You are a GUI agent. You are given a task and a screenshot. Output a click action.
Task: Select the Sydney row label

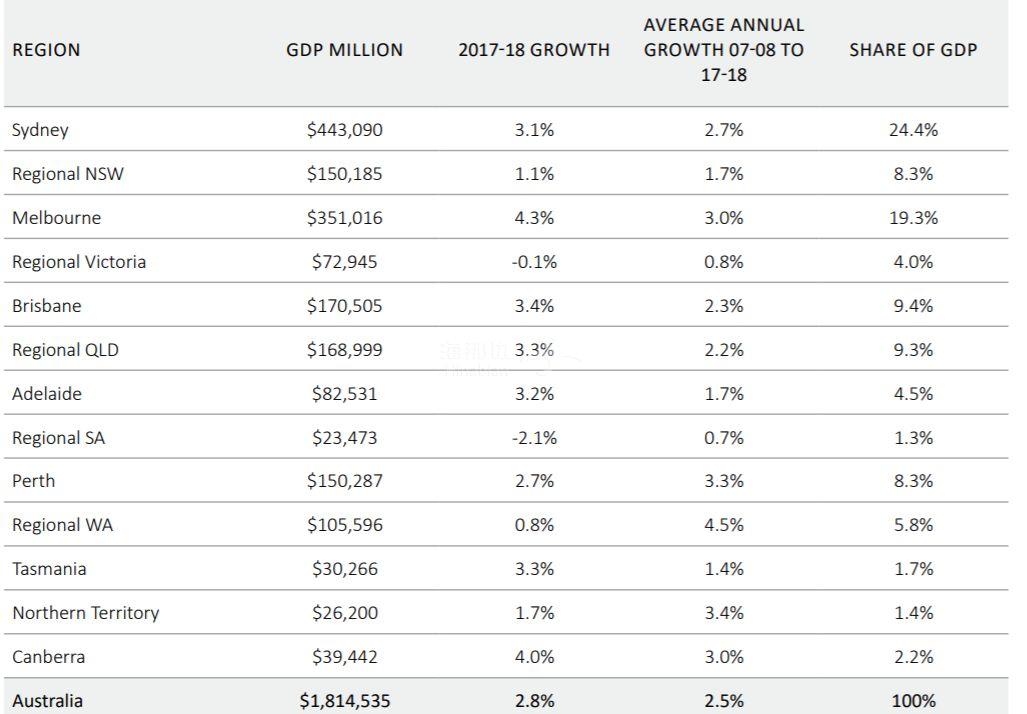point(40,130)
